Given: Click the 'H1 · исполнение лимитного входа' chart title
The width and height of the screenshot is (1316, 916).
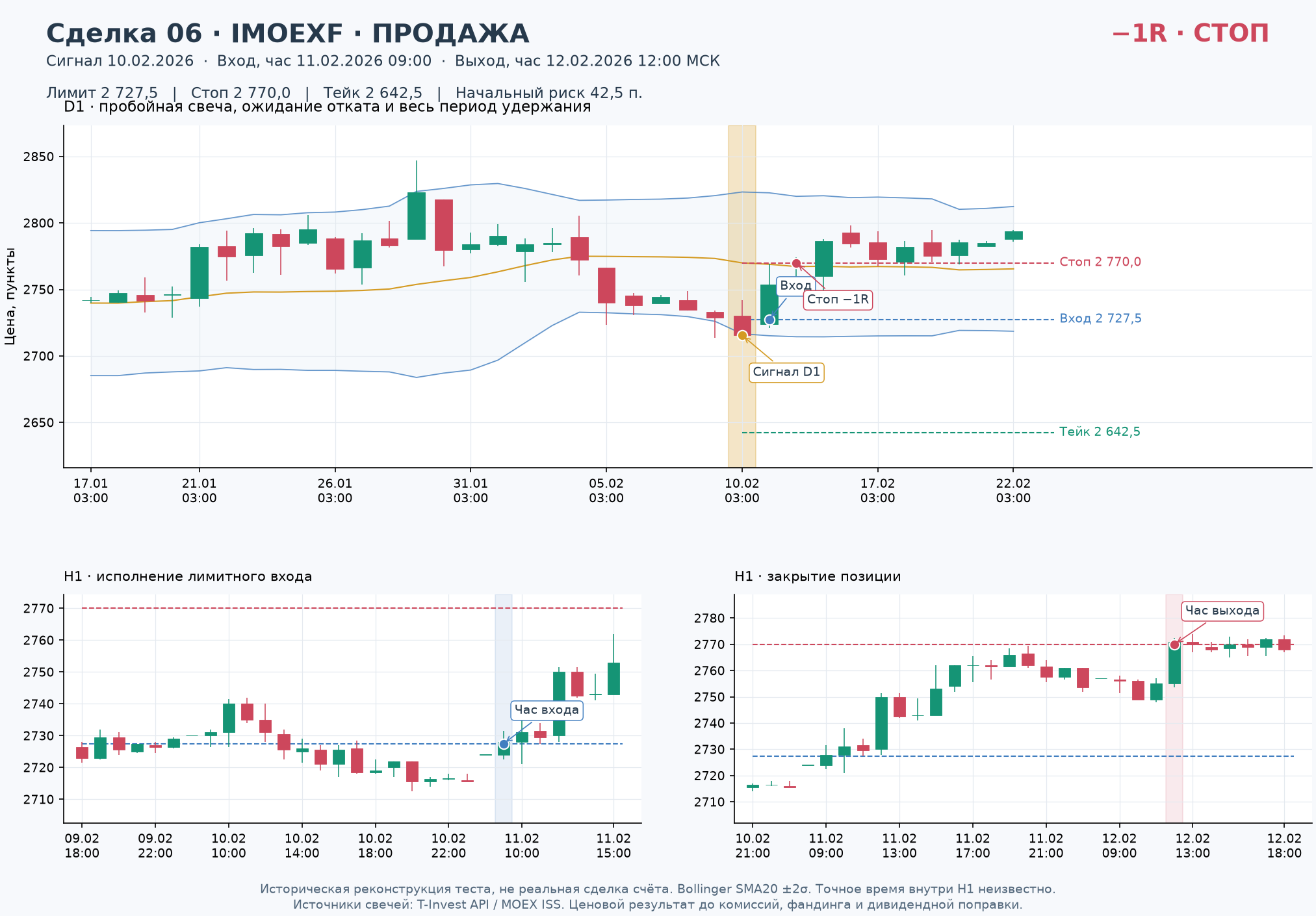Looking at the screenshot, I should pyautogui.click(x=188, y=576).
